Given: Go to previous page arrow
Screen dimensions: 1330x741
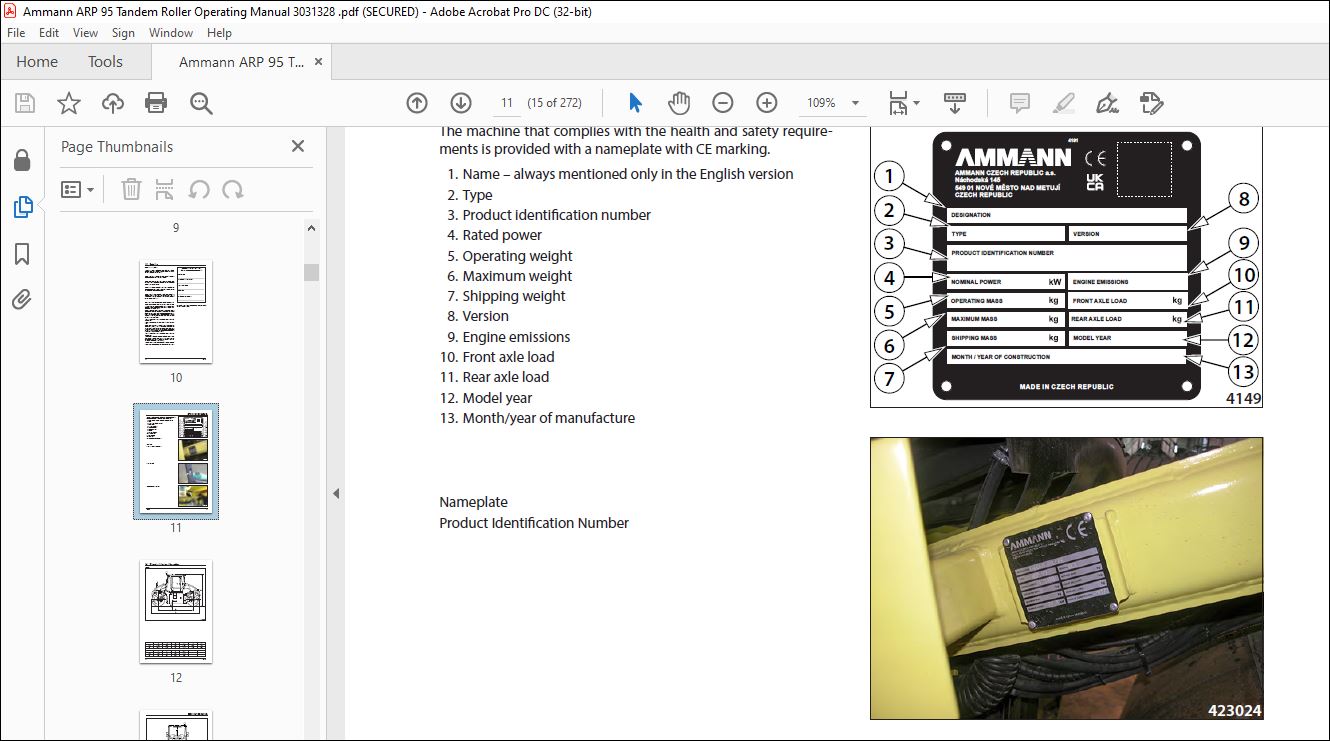Looking at the screenshot, I should coord(417,103).
